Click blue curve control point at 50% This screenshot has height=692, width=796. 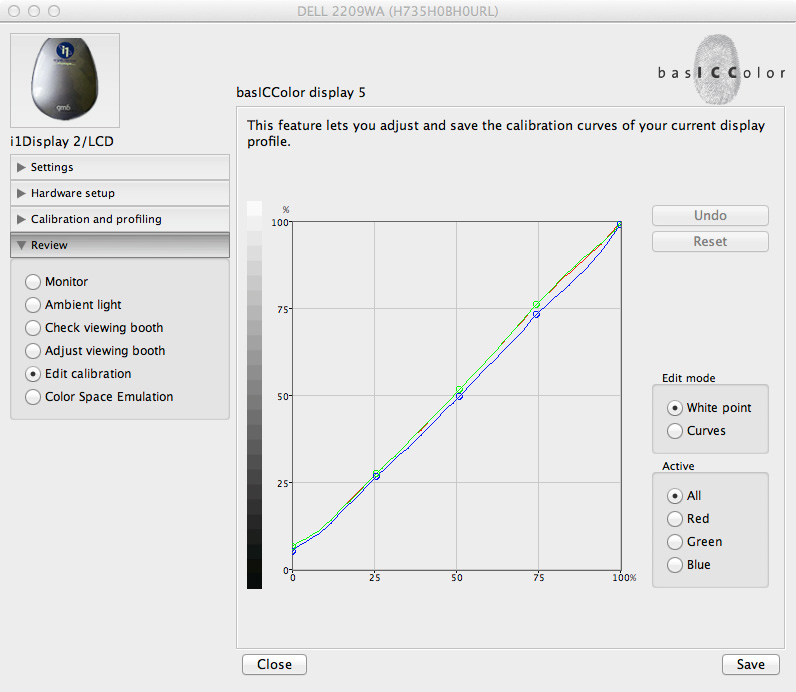point(459,396)
